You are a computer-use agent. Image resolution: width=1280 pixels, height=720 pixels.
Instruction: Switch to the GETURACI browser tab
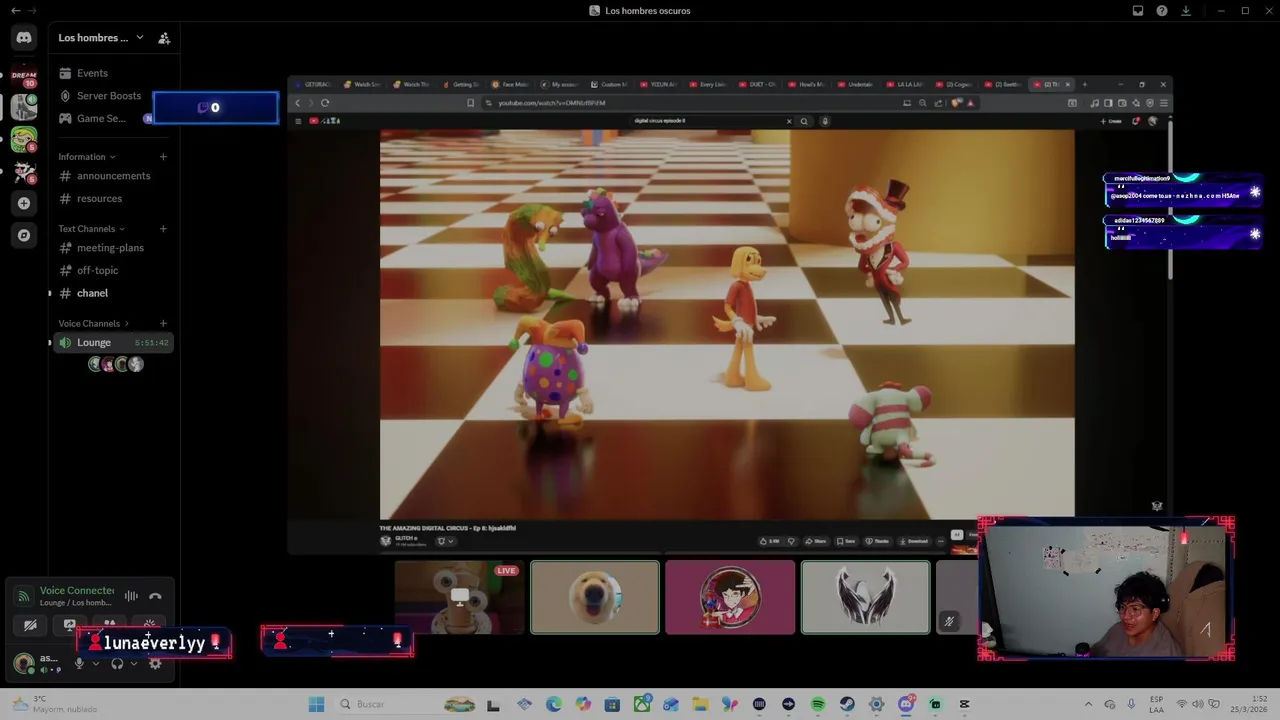[x=314, y=84]
